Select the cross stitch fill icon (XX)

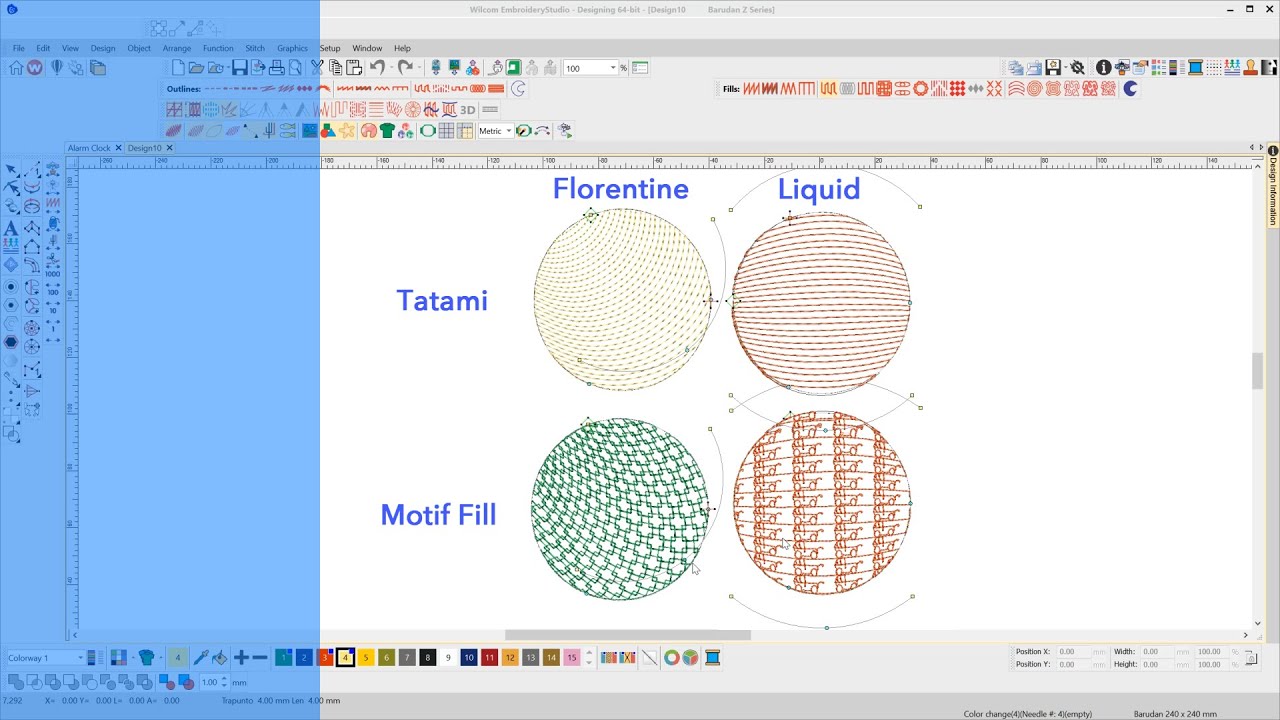pyautogui.click(x=994, y=89)
